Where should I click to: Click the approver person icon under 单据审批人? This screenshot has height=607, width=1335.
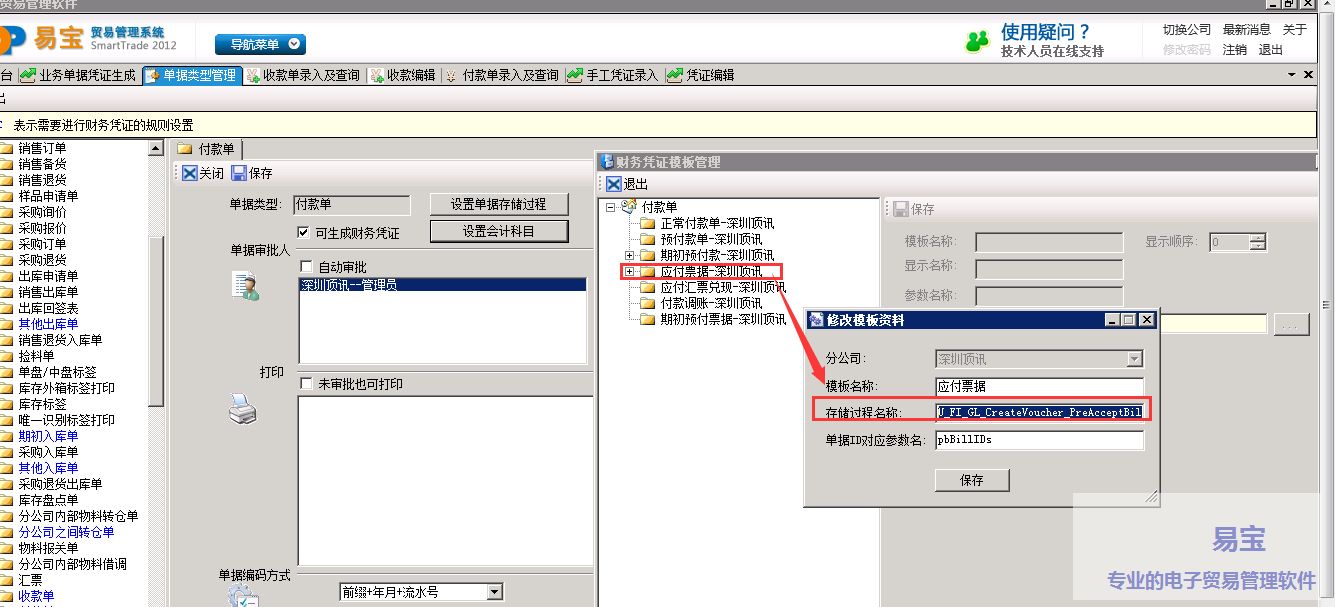coord(245,286)
